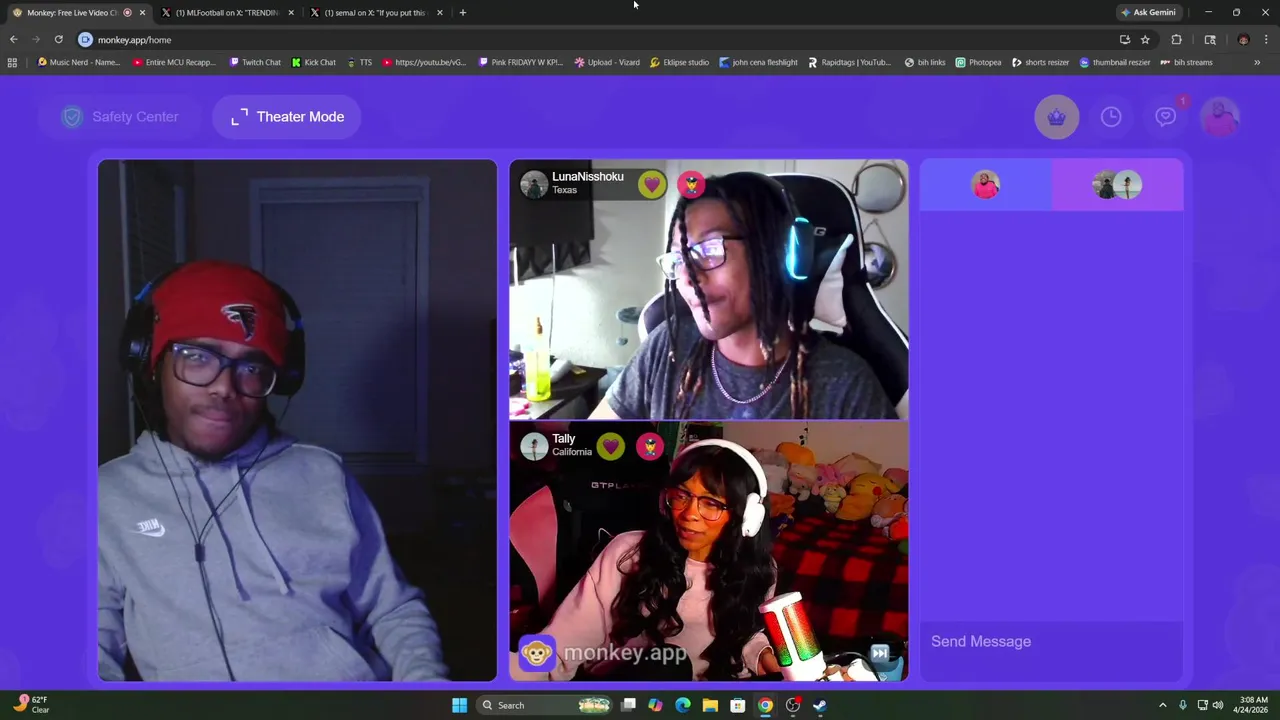The width and height of the screenshot is (1280, 720).
Task: Open the messages chat bubble icon
Action: coord(1165,117)
